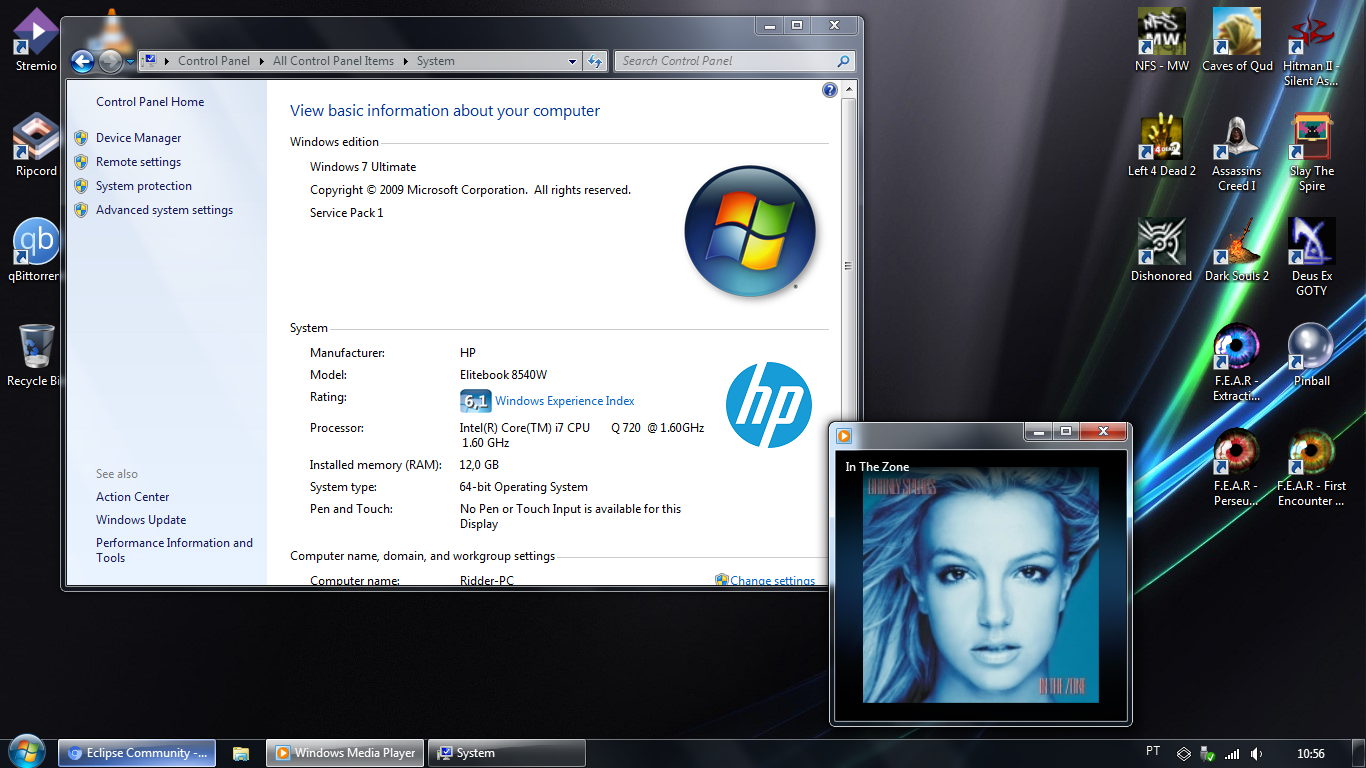This screenshot has width=1366, height=768.
Task: Open Device Manager from the sidebar
Action: pyautogui.click(x=138, y=138)
